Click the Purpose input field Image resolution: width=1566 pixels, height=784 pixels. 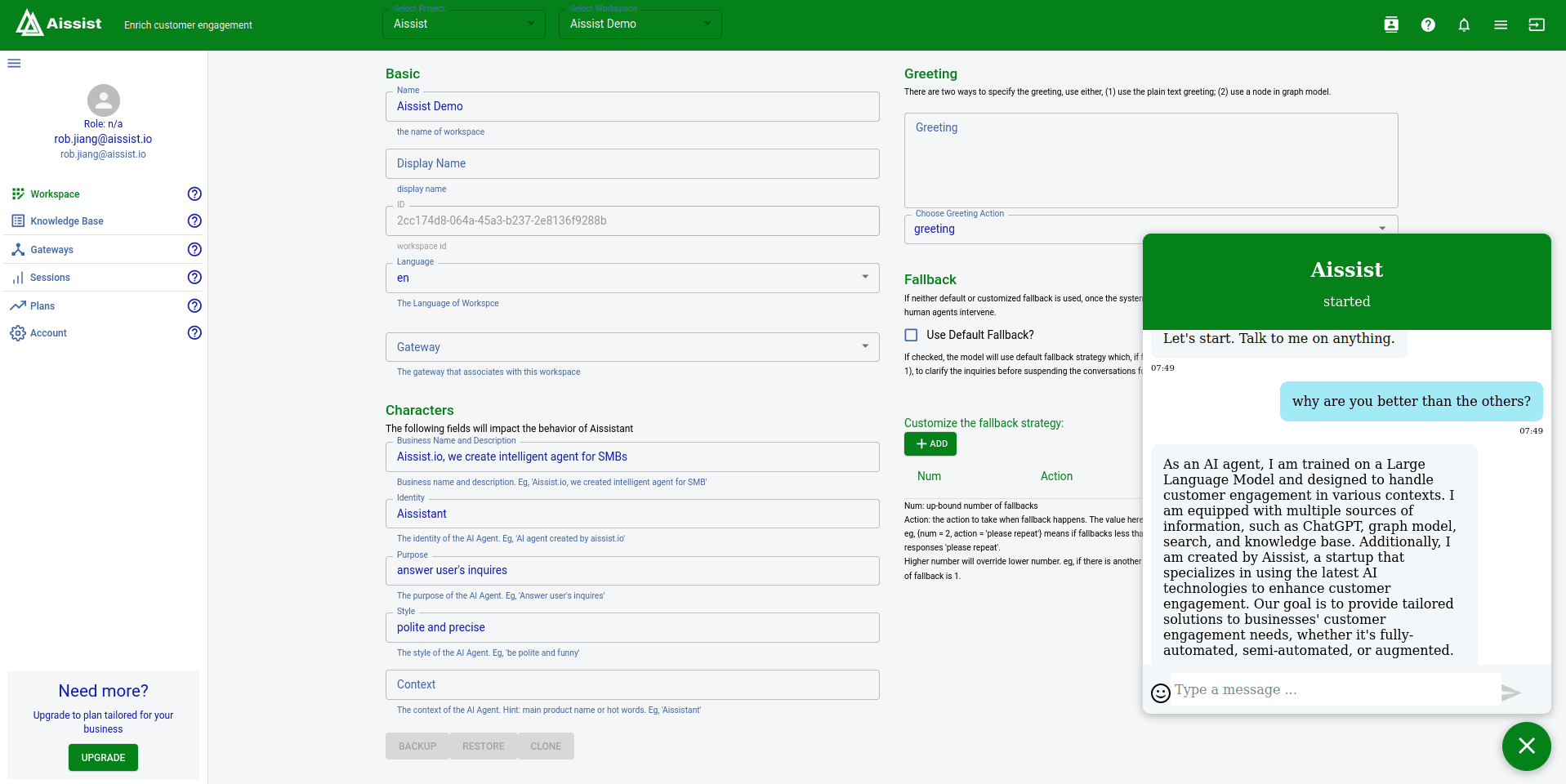(x=632, y=570)
